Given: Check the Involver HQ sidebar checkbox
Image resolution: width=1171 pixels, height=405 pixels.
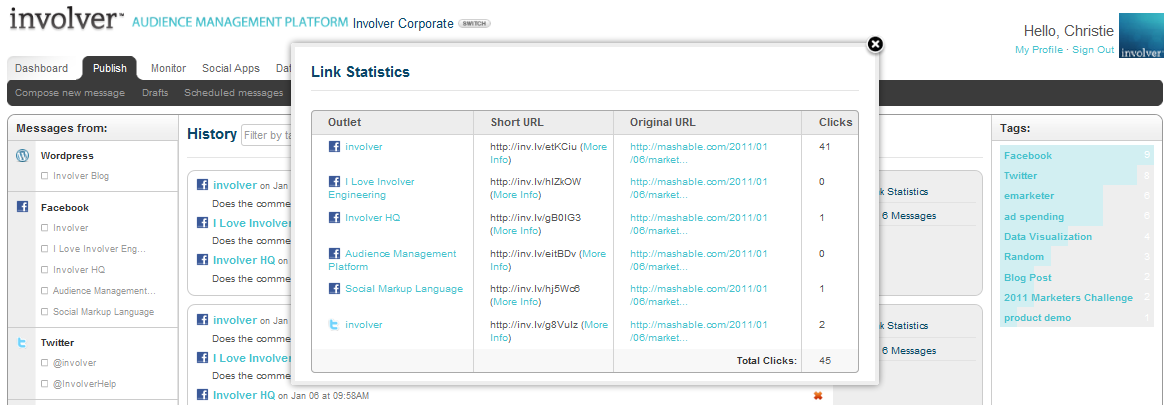Looking at the screenshot, I should click(x=45, y=270).
